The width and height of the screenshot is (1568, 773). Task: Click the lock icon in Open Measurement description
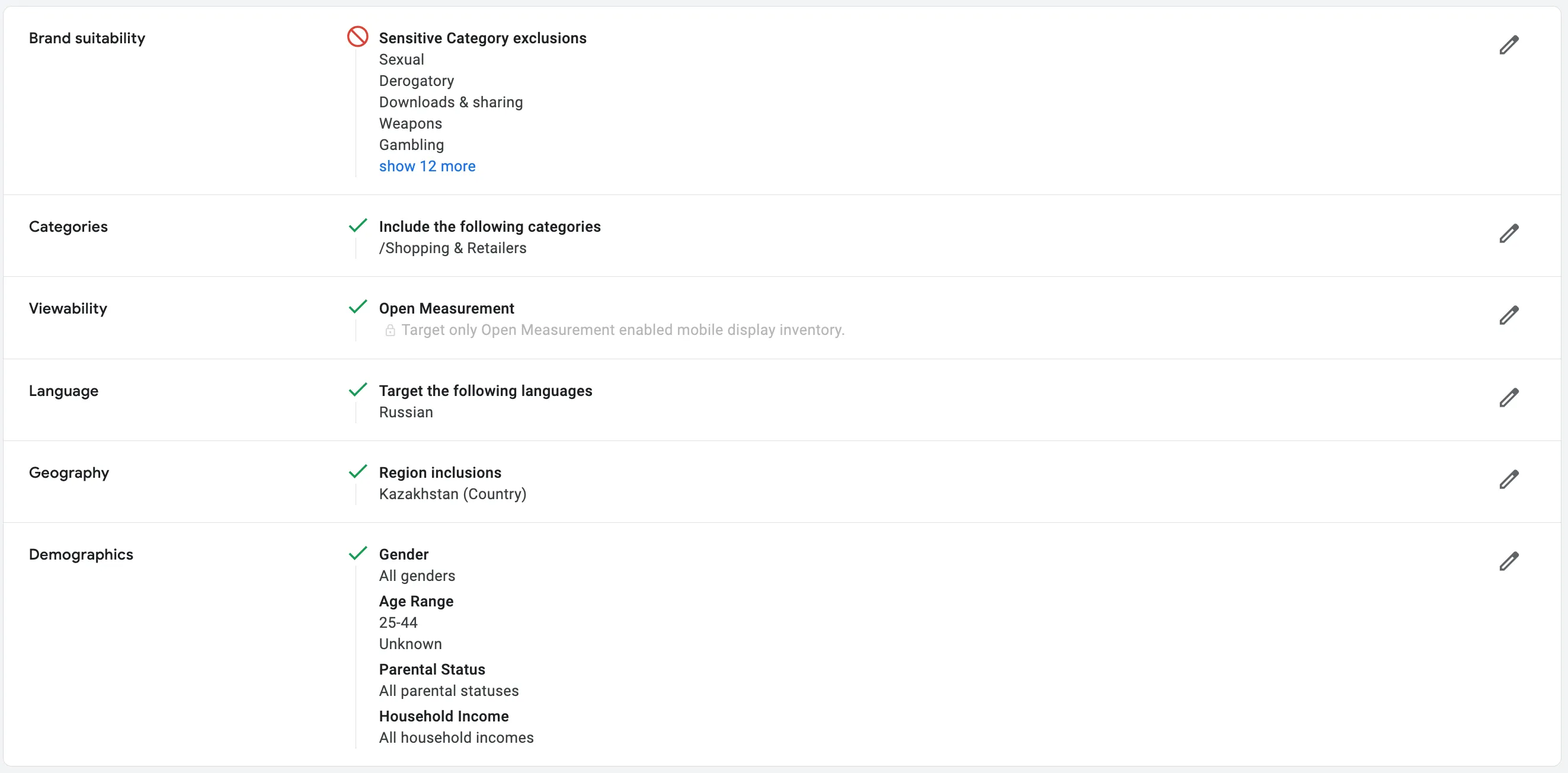tap(390, 331)
